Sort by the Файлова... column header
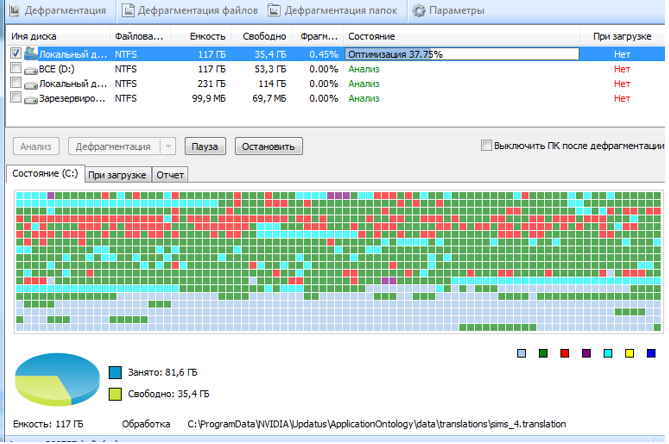Image resolution: width=669 pixels, height=444 pixels. click(x=140, y=36)
